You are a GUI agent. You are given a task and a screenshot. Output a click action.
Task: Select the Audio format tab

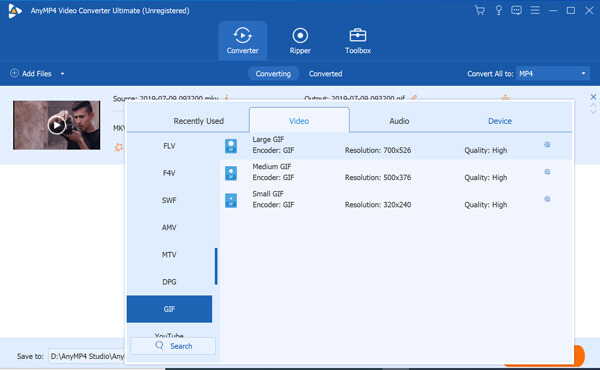[399, 121]
